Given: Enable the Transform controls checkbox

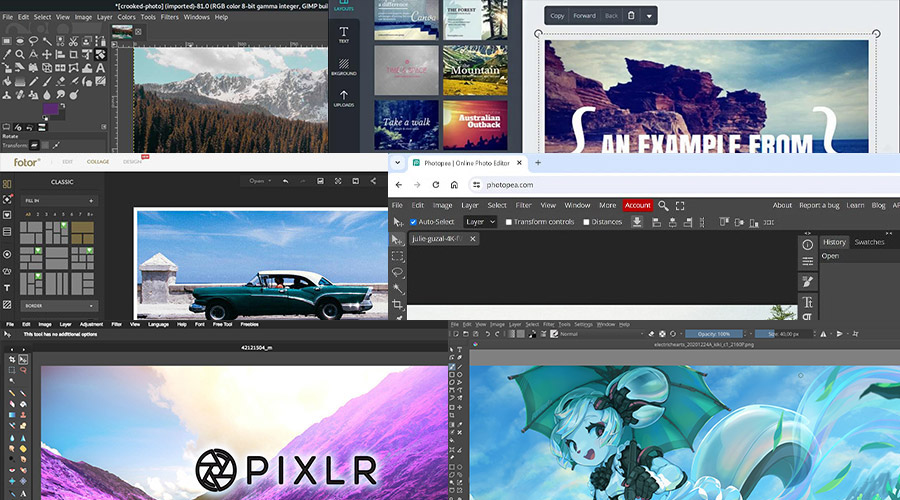Looking at the screenshot, I should (509, 222).
